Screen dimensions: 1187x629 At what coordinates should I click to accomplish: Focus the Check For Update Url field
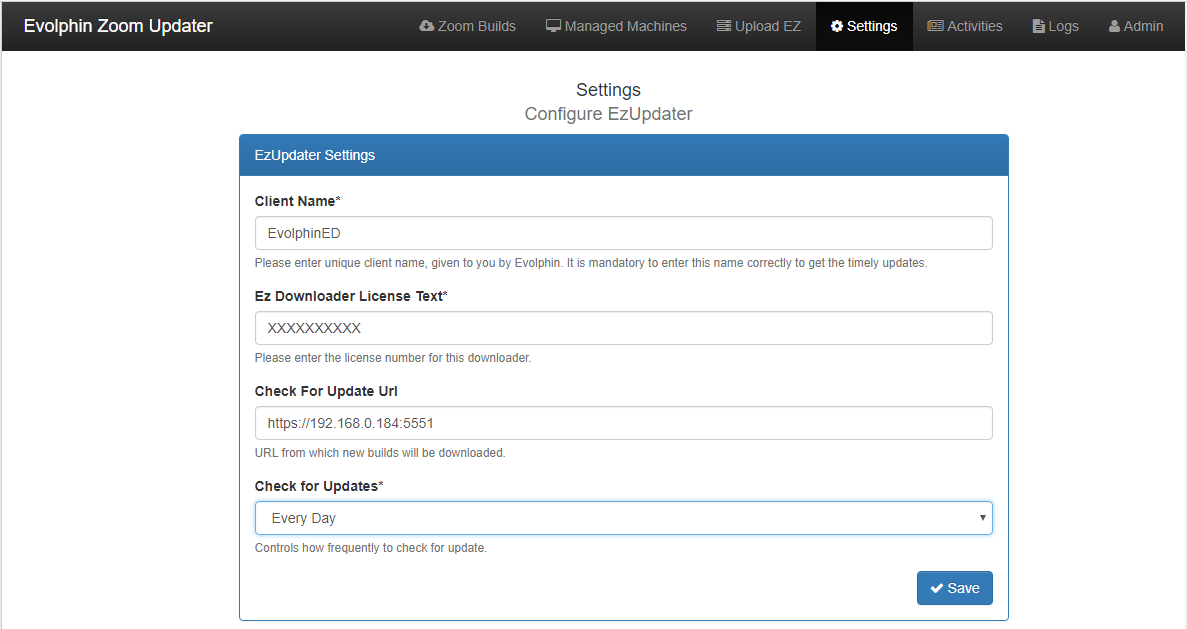point(624,423)
